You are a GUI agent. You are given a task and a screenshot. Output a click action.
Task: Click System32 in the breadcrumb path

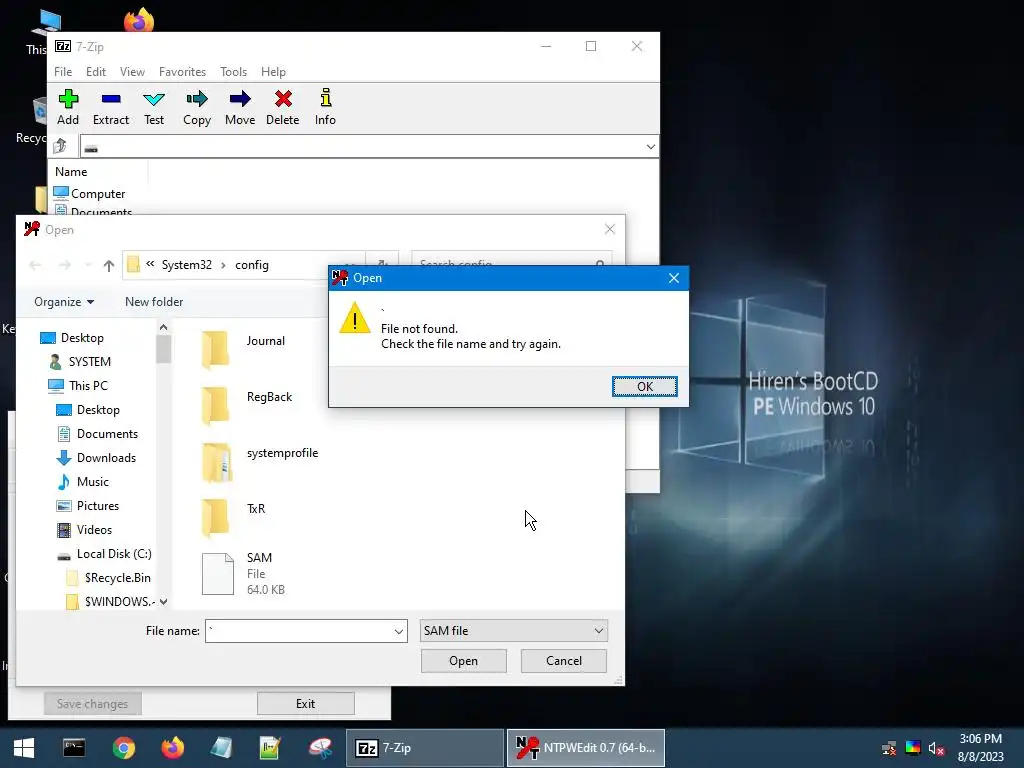(187, 265)
